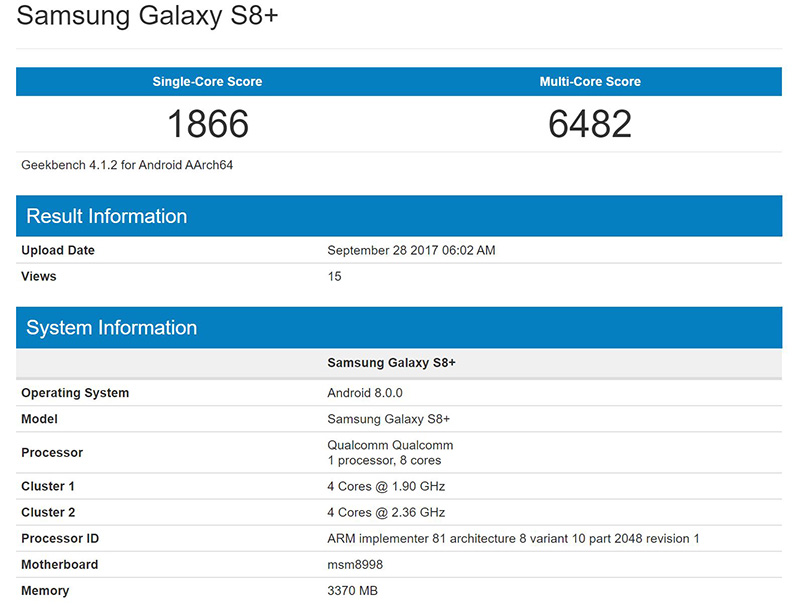Click the single-core score value 1866
Viewport: 800px width, 604px height.
click(x=208, y=124)
